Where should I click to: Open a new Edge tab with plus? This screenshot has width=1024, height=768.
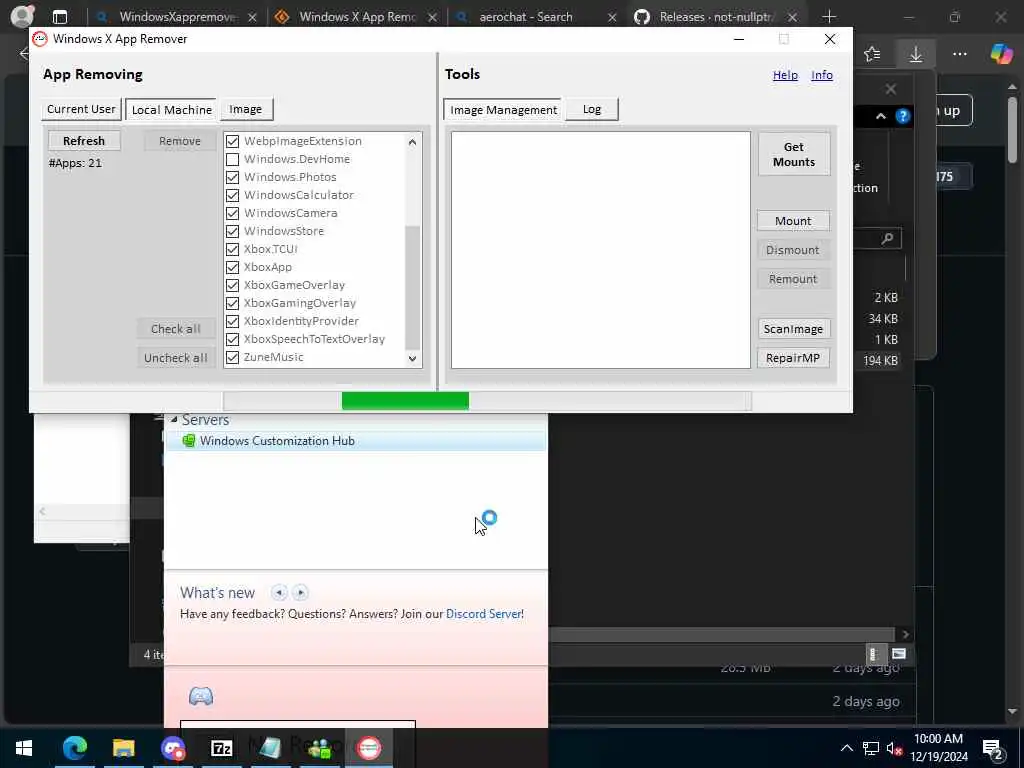(829, 16)
